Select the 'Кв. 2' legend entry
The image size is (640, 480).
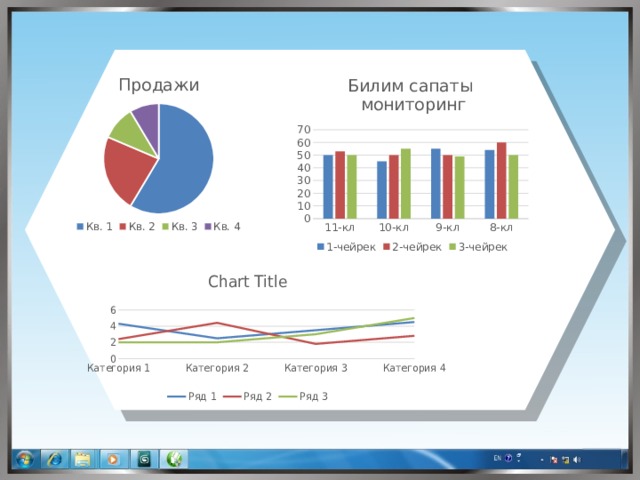[x=137, y=227]
